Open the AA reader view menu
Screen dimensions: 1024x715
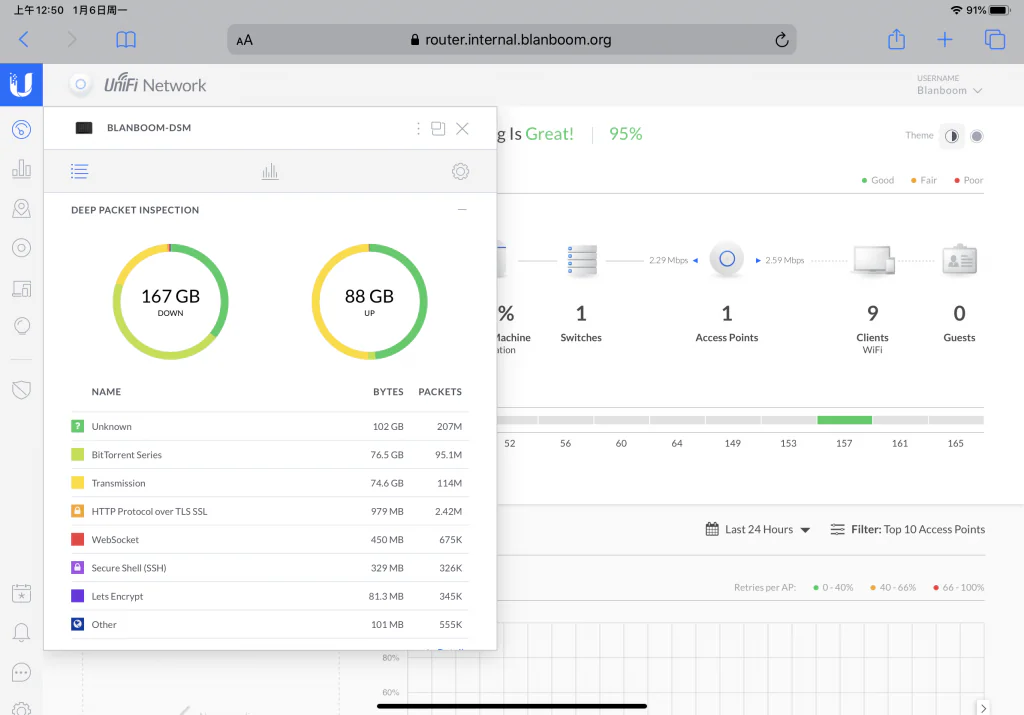244,40
